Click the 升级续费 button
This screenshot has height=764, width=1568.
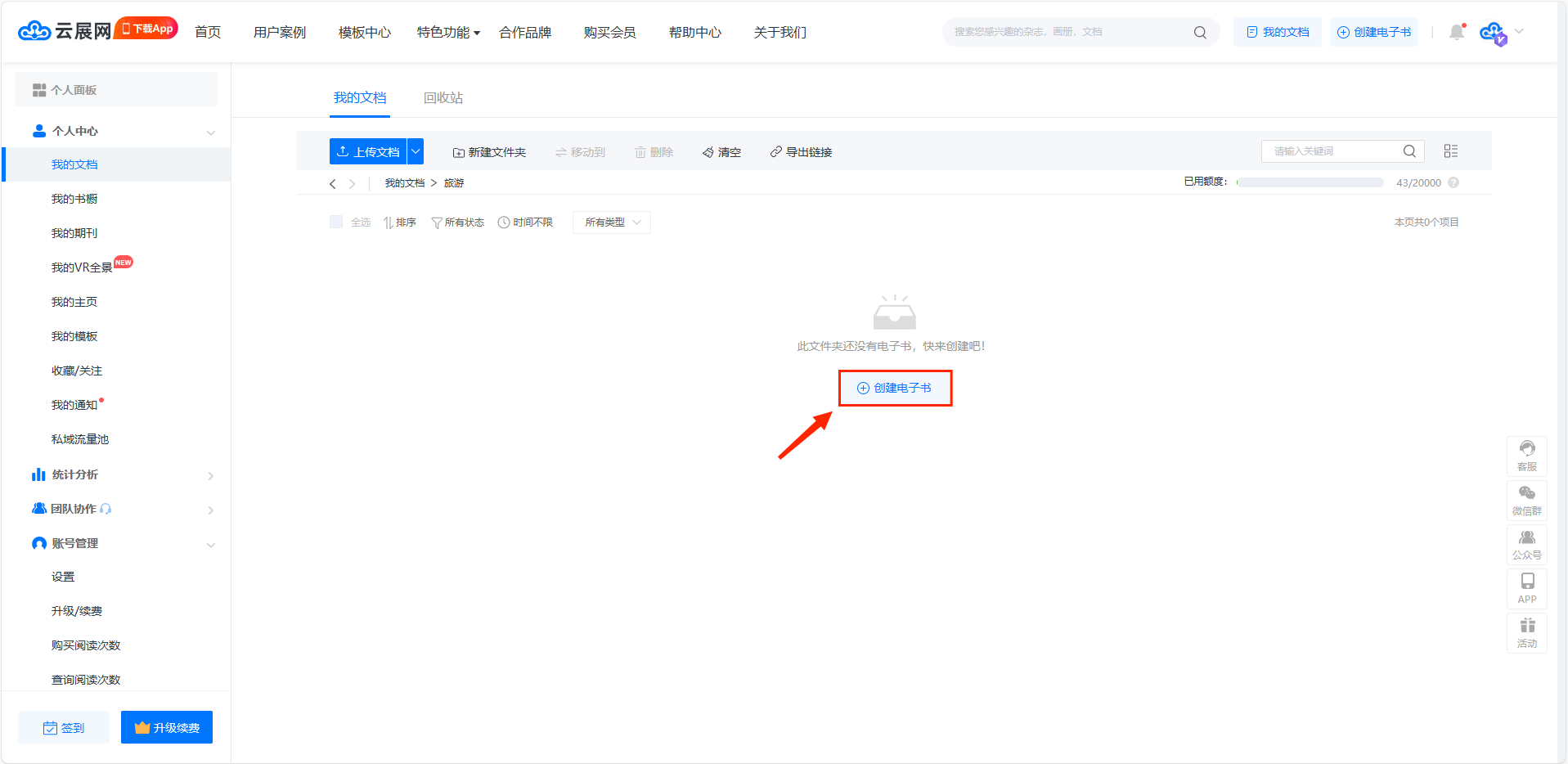167,727
